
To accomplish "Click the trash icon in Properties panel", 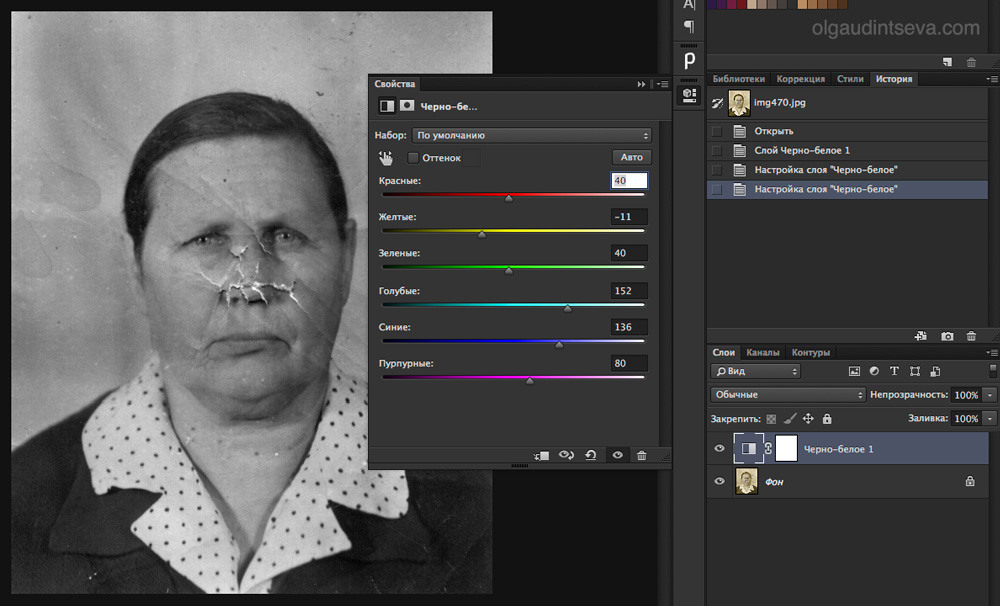I will coord(642,455).
